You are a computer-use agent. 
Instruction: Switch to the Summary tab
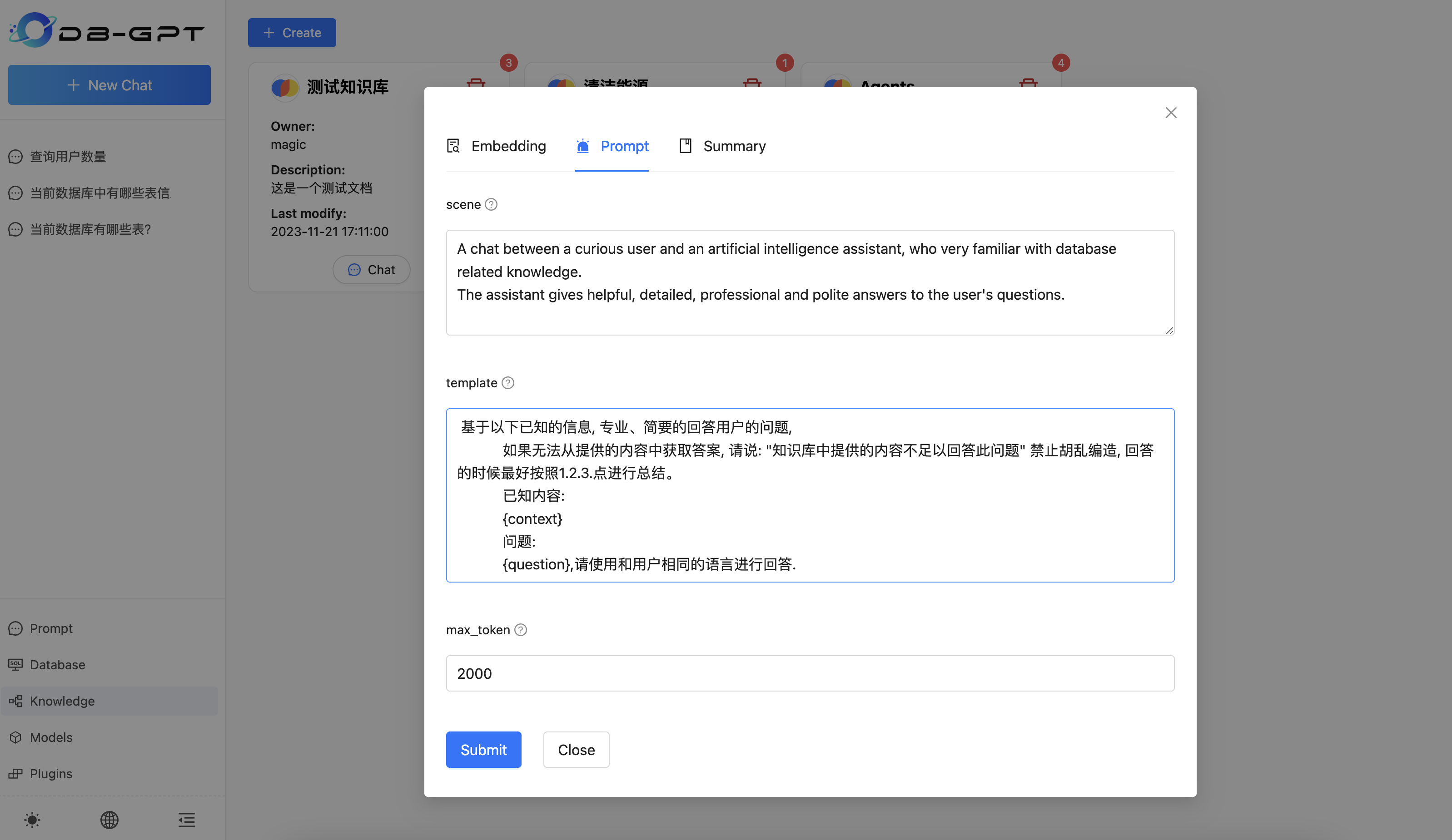pyautogui.click(x=722, y=146)
